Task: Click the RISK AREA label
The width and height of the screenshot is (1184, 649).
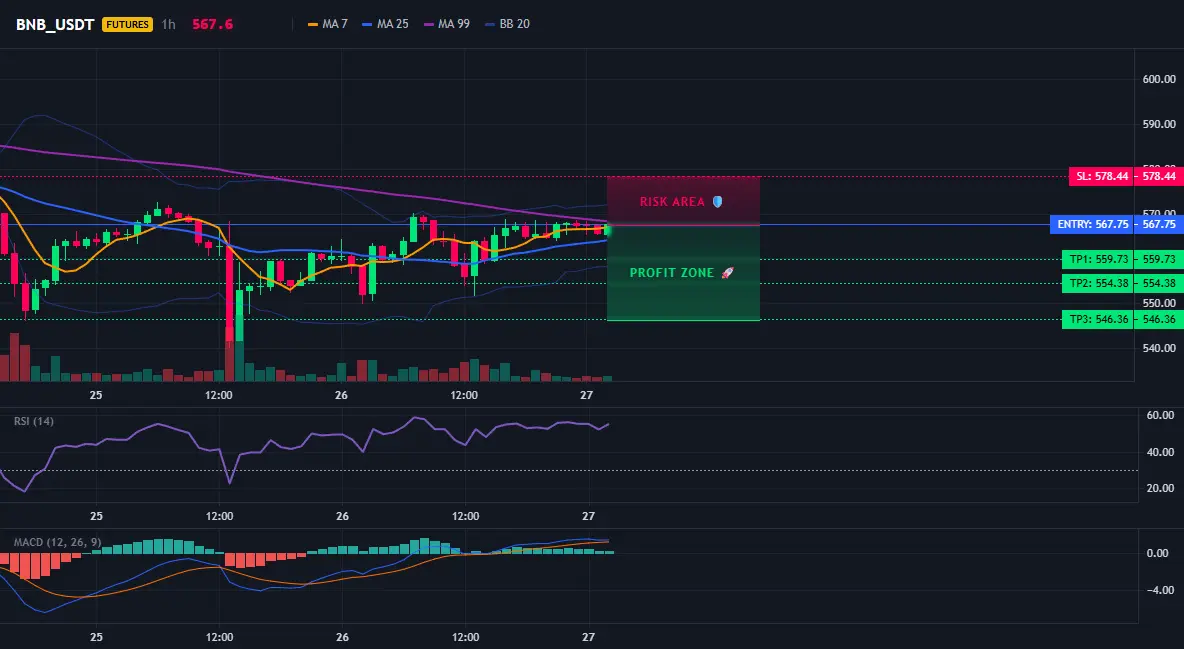Action: coord(672,202)
